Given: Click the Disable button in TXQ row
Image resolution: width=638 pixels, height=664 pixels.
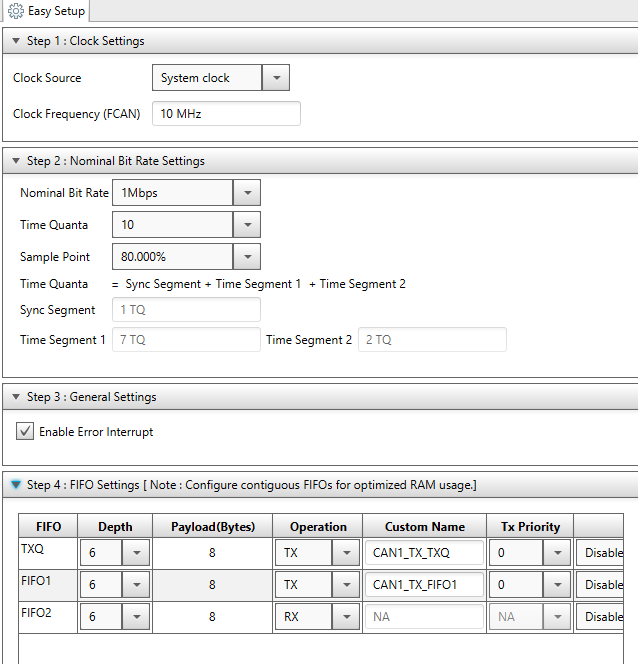Looking at the screenshot, I should coord(600,553).
